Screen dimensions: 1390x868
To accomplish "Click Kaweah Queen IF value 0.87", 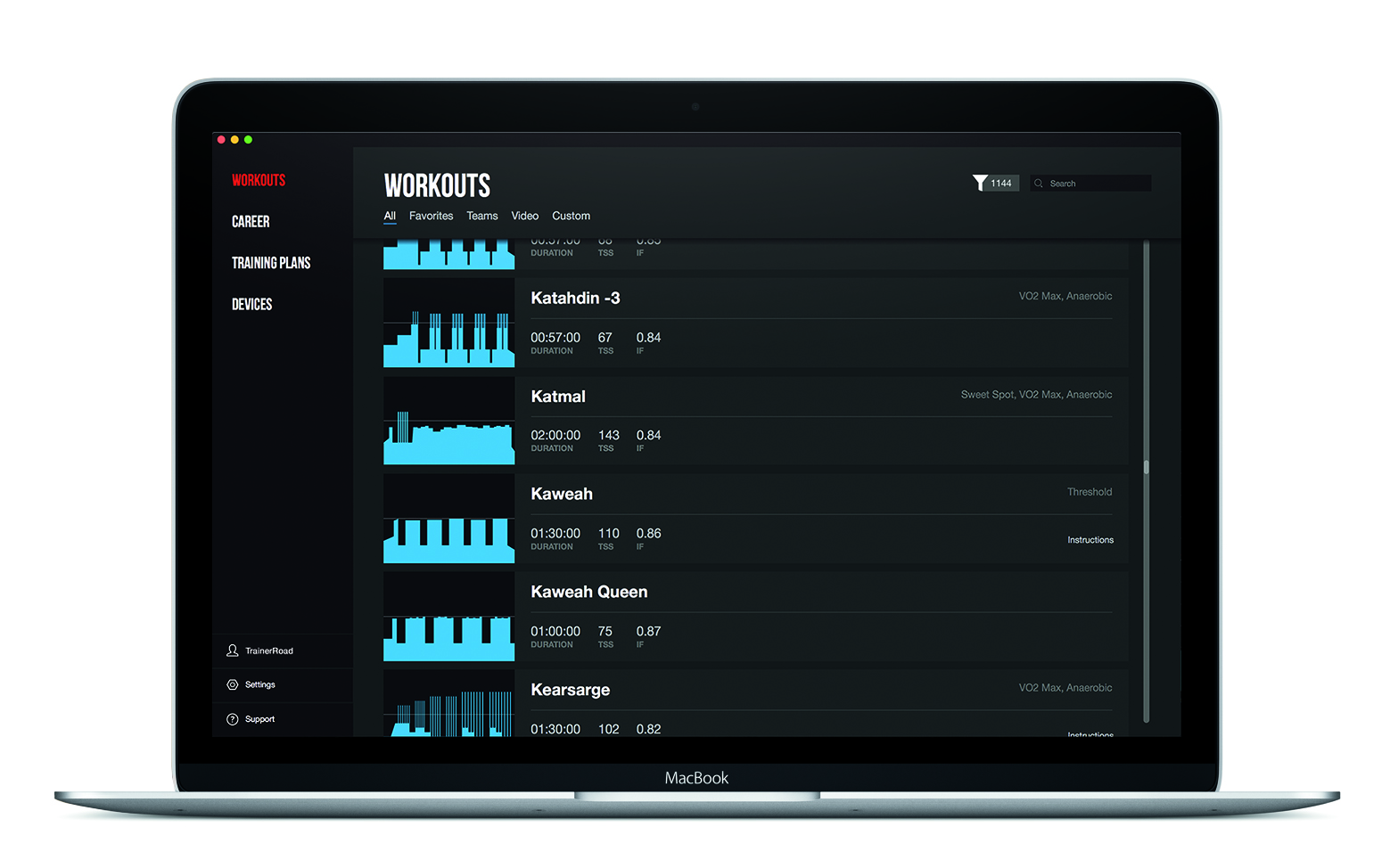I will pos(648,631).
